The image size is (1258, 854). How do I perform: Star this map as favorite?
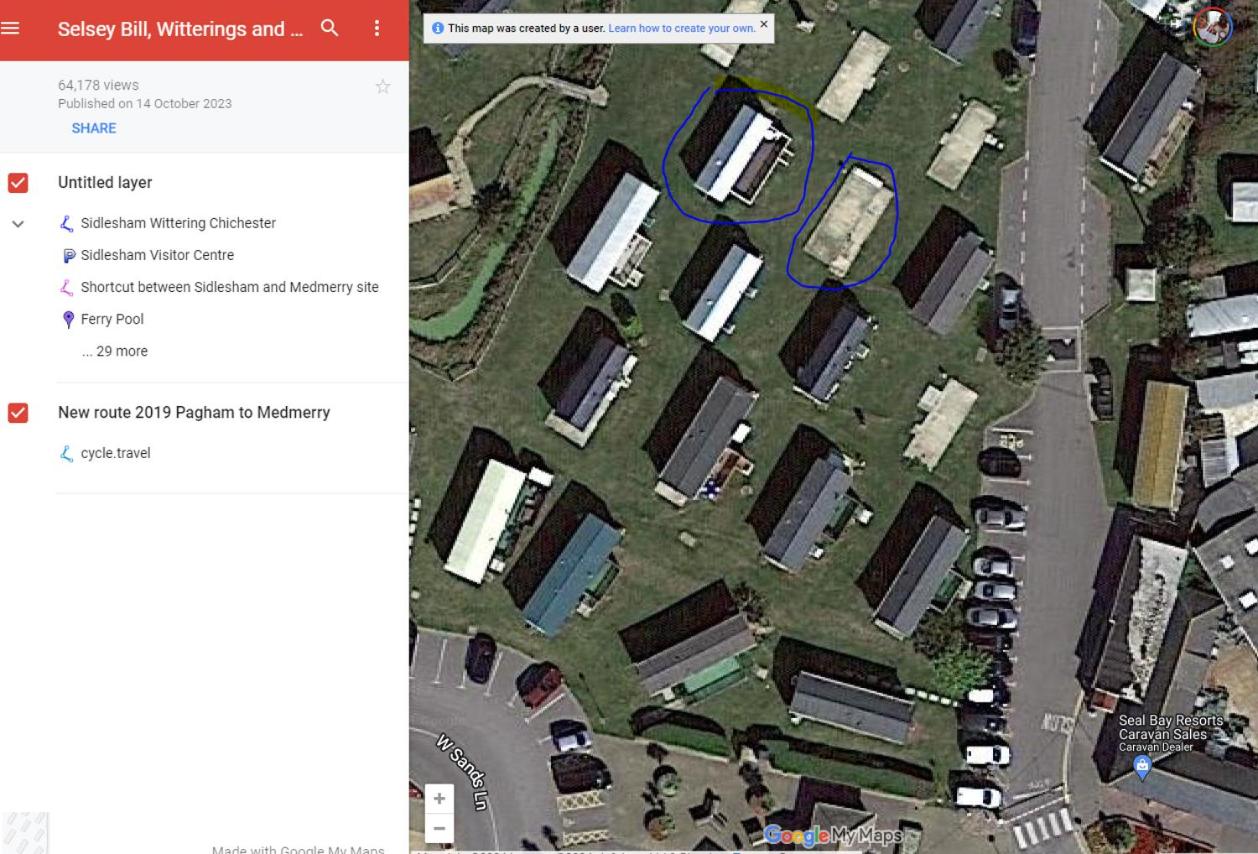pyautogui.click(x=382, y=87)
